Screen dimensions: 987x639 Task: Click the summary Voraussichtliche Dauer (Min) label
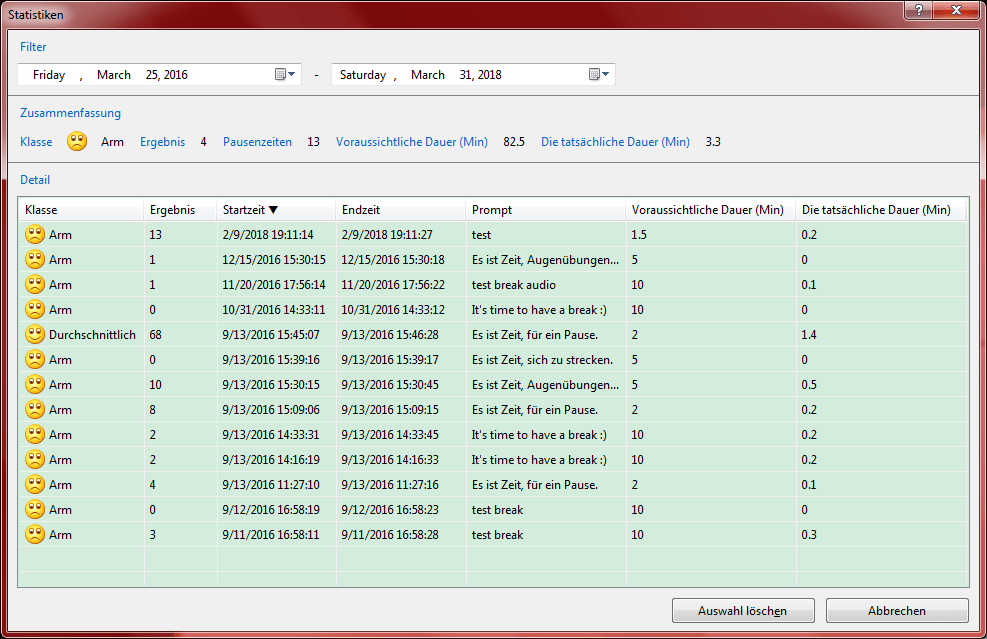[x=412, y=142]
